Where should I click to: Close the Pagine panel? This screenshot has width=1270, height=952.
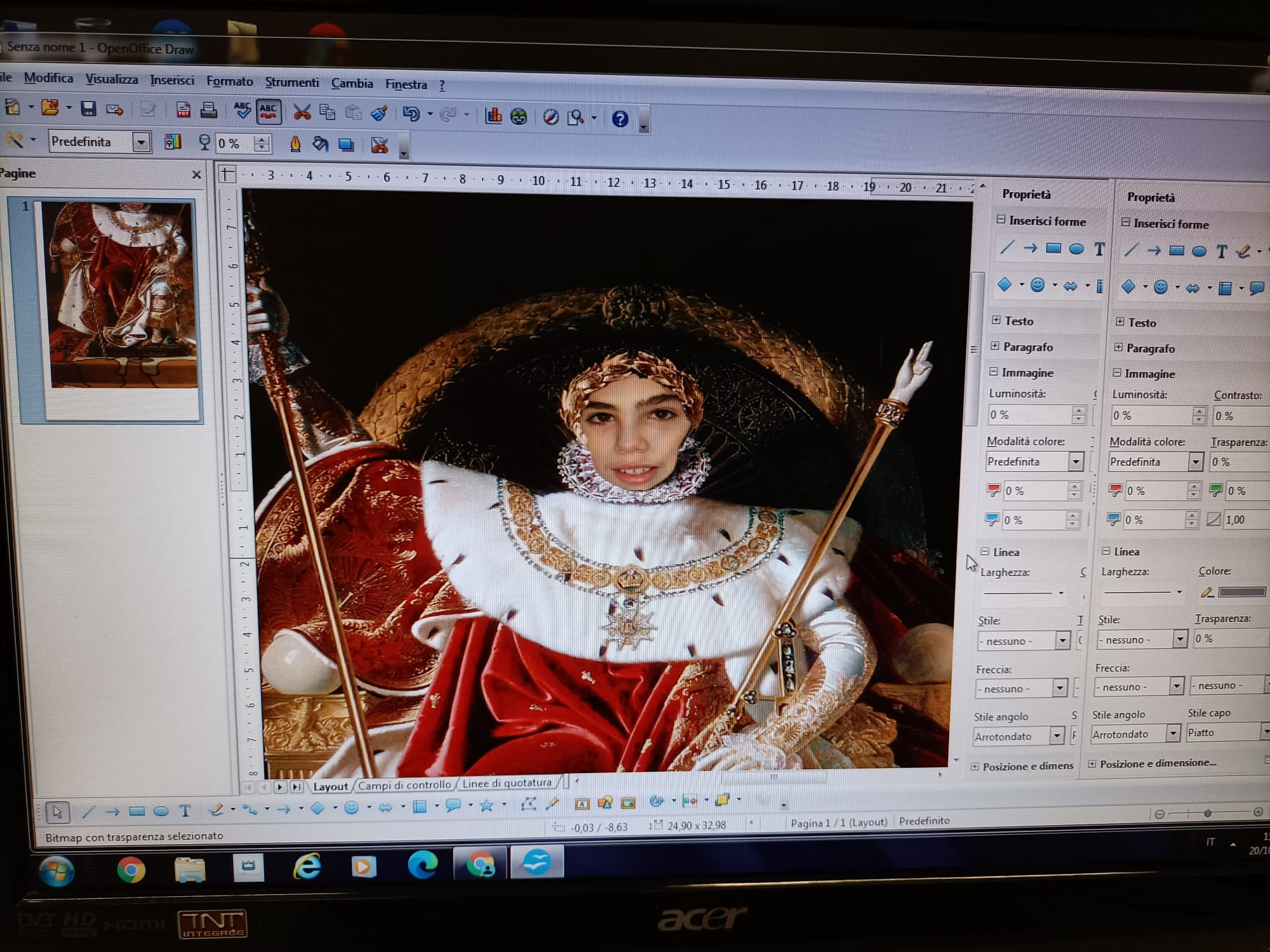(196, 175)
